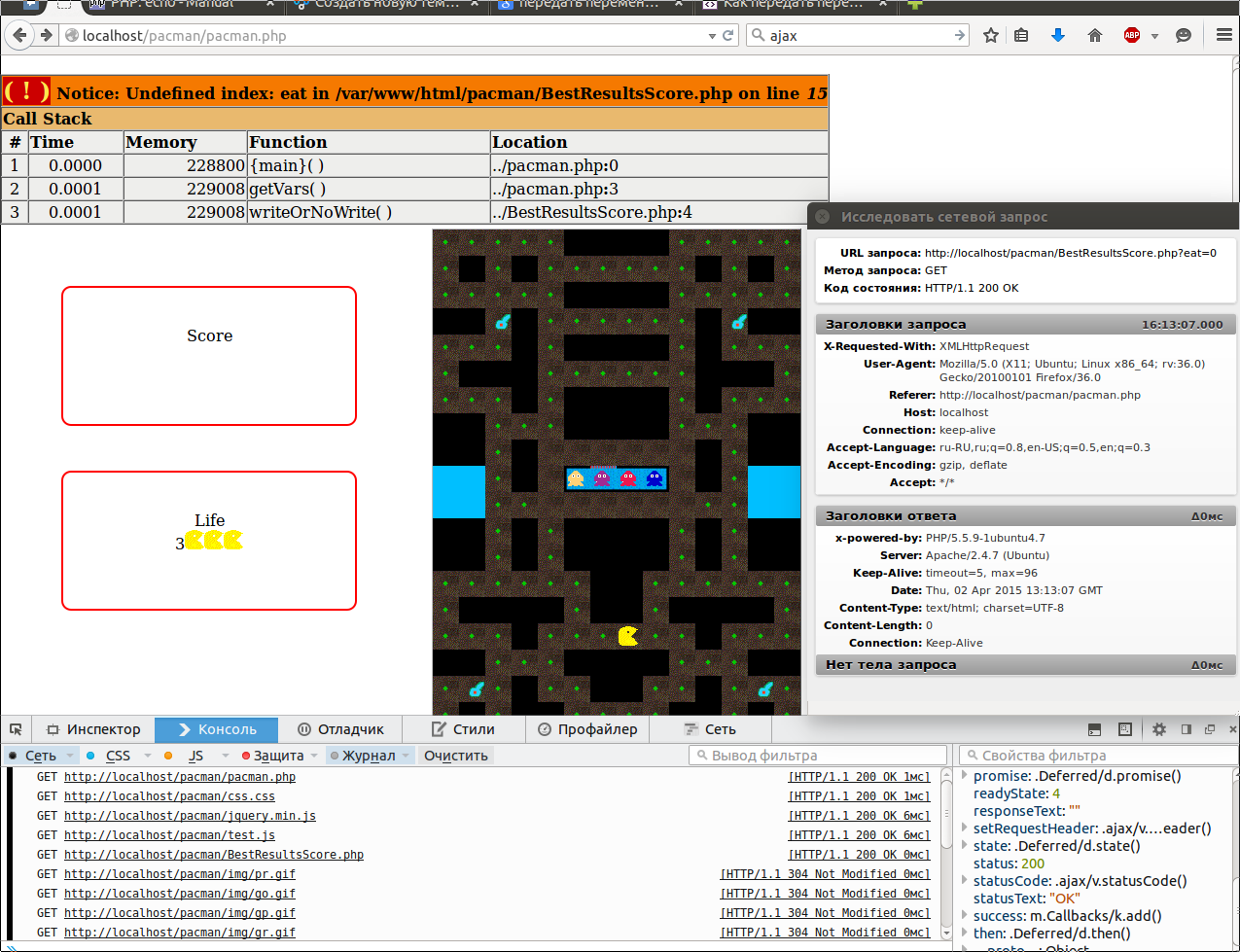The height and width of the screenshot is (952, 1240).
Task: Toggle the split console icon in devtools
Action: pyautogui.click(x=1094, y=729)
